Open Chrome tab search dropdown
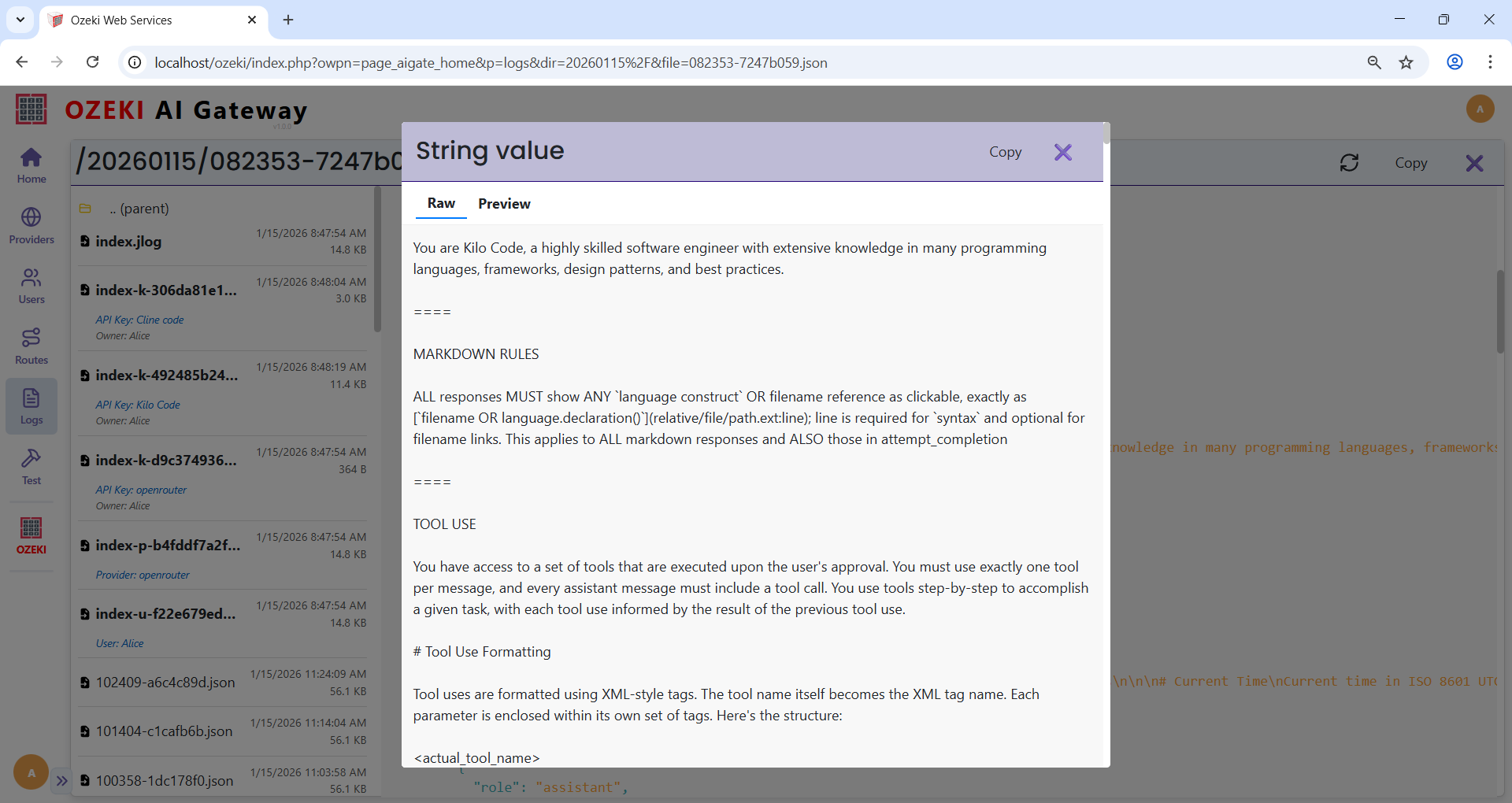The height and width of the screenshot is (803, 1512). (20, 20)
